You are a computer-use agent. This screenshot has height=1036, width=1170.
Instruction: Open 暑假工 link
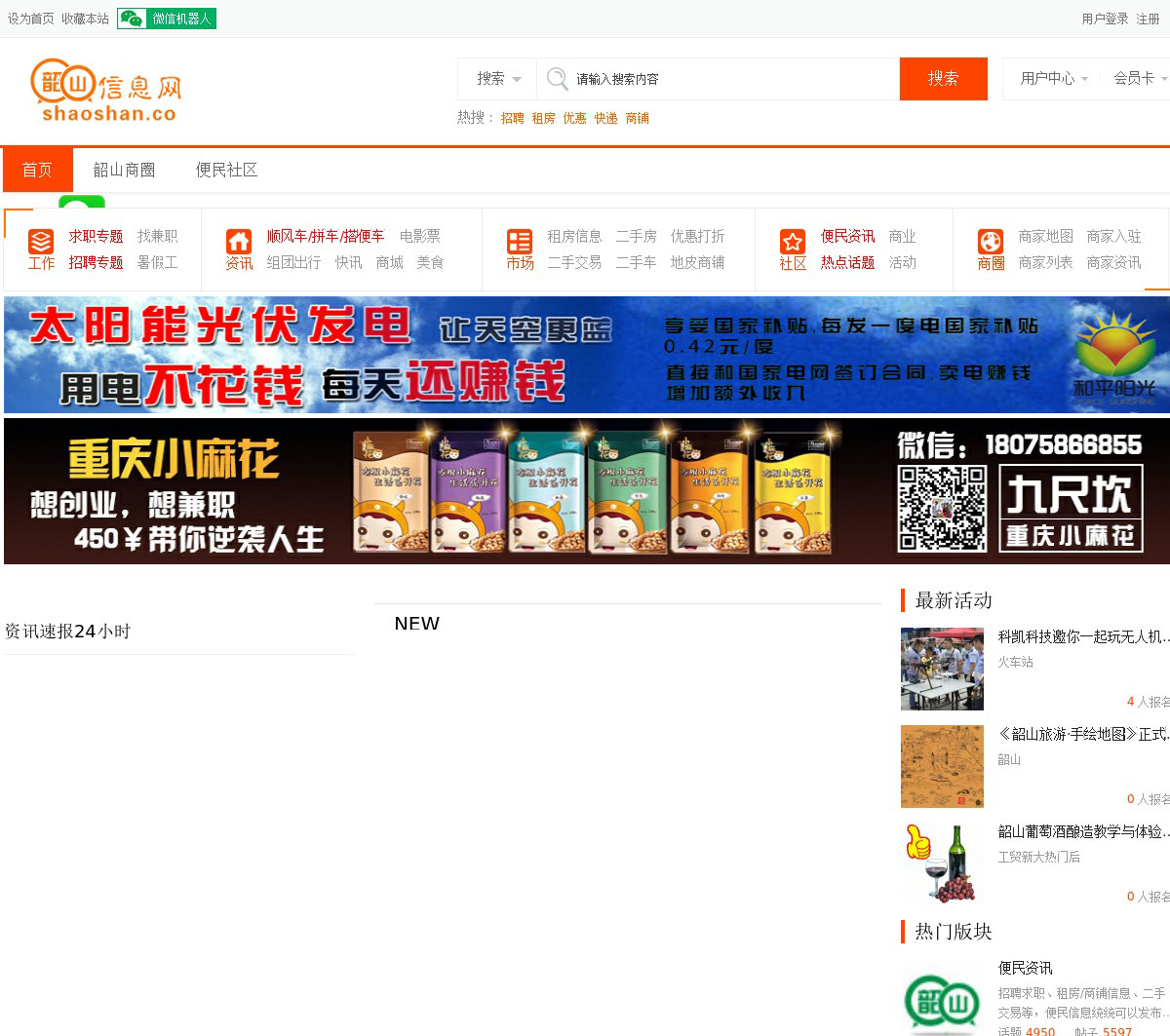click(x=157, y=263)
